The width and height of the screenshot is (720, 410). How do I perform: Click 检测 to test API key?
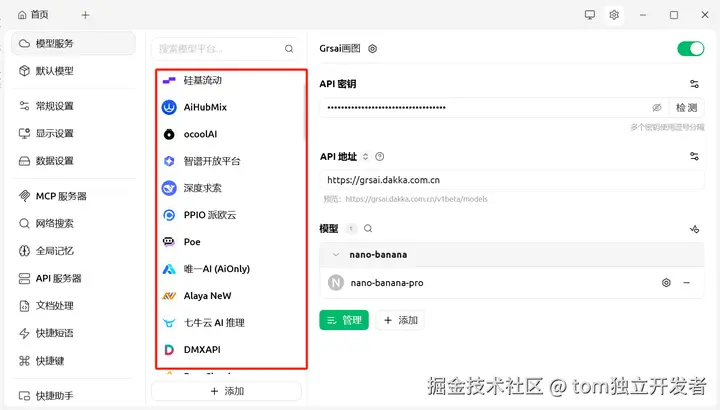coord(686,107)
